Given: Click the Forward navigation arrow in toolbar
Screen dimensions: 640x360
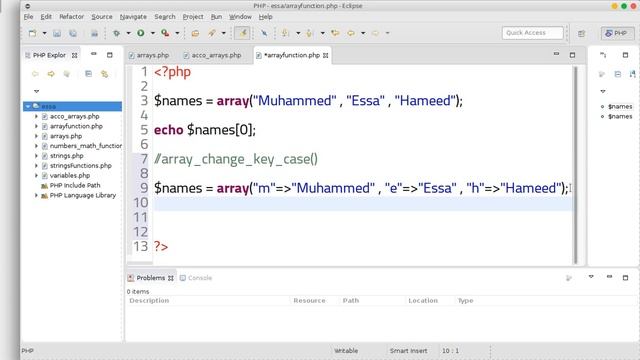Looking at the screenshot, I should coord(375,33).
